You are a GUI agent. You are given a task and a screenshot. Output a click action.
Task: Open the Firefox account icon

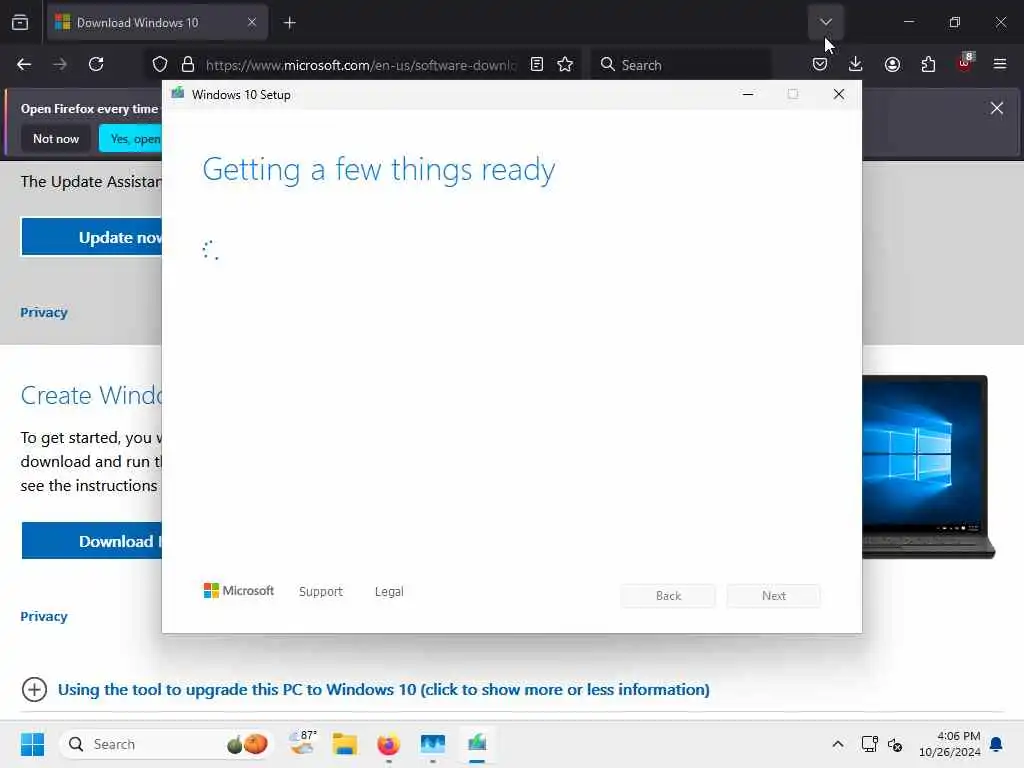[x=892, y=64]
